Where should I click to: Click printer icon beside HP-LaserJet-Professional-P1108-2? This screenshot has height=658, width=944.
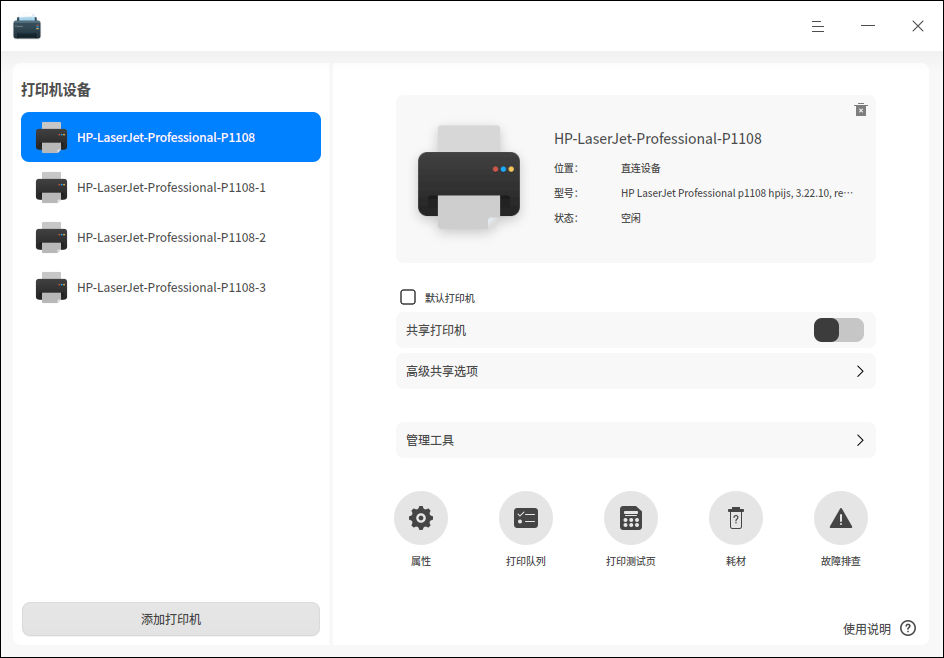click(x=51, y=237)
